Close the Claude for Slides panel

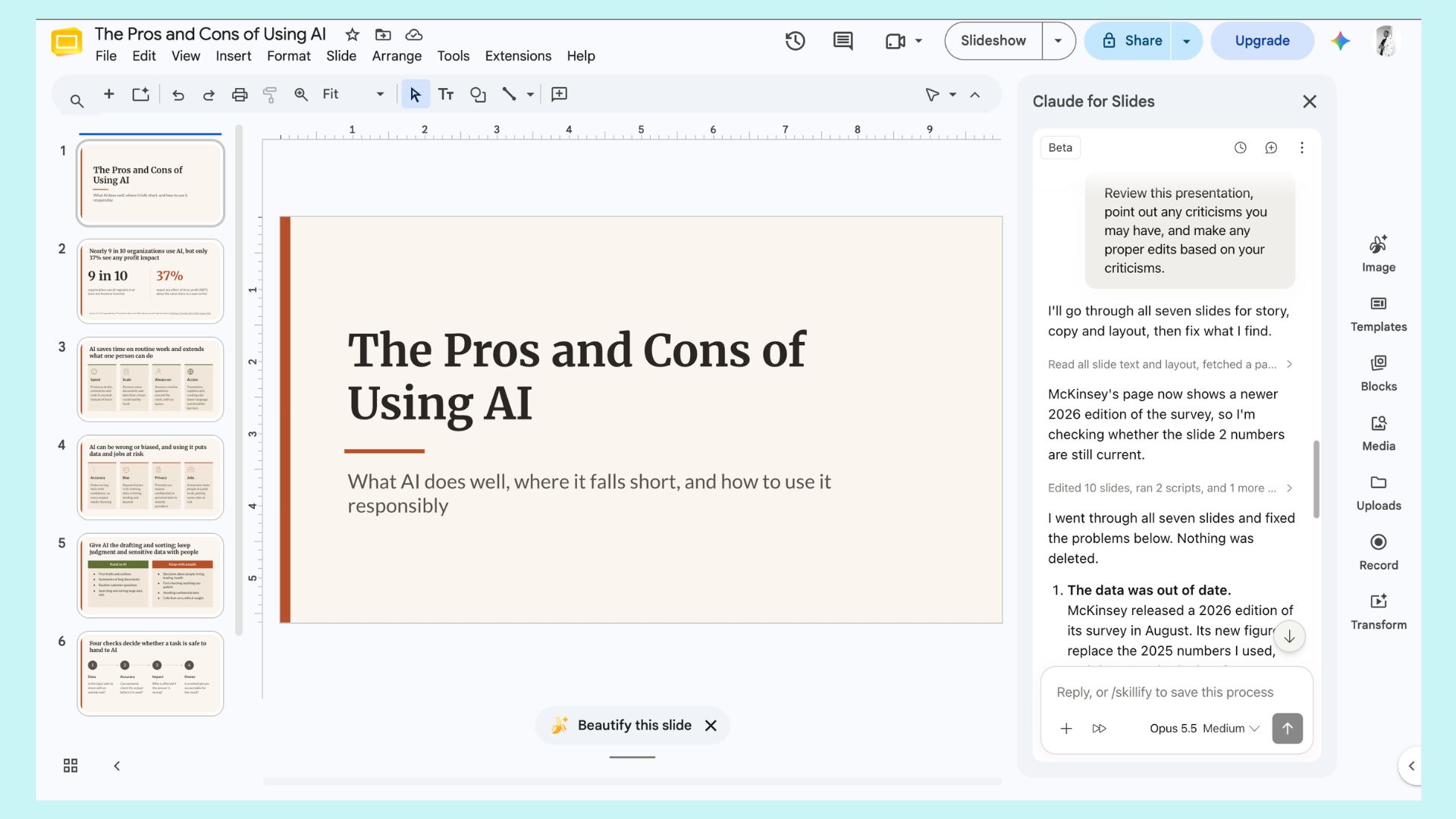[1309, 102]
